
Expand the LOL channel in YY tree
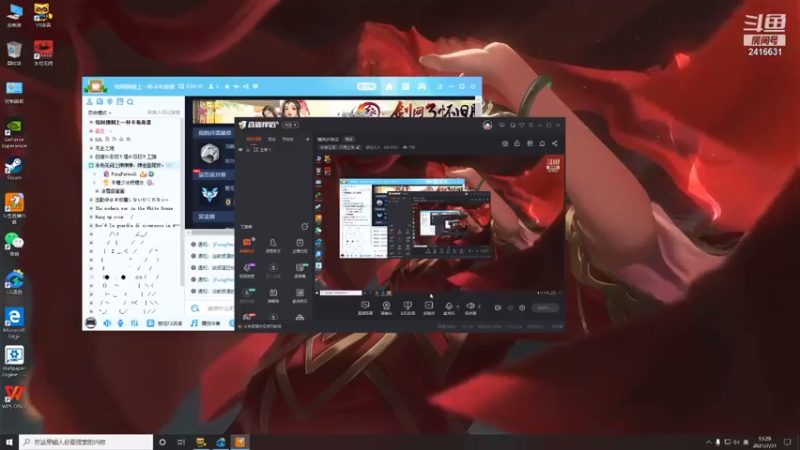click(91, 139)
